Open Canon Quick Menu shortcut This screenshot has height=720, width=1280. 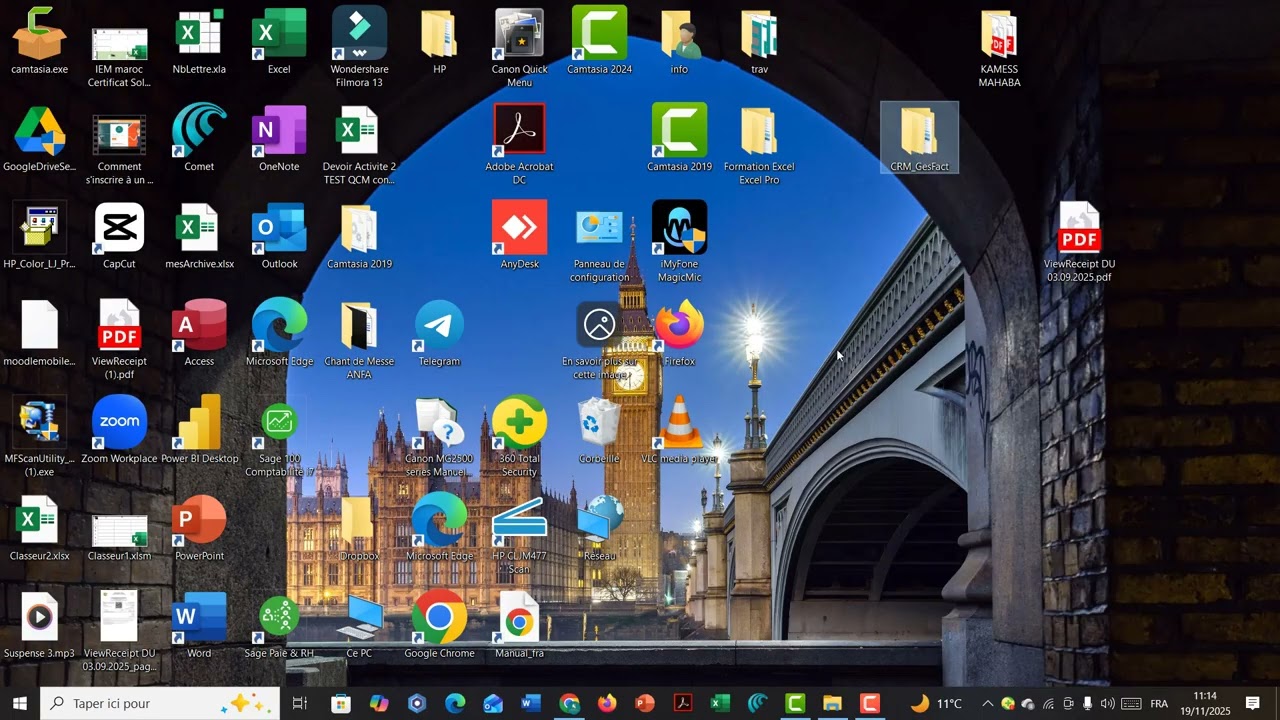click(519, 47)
